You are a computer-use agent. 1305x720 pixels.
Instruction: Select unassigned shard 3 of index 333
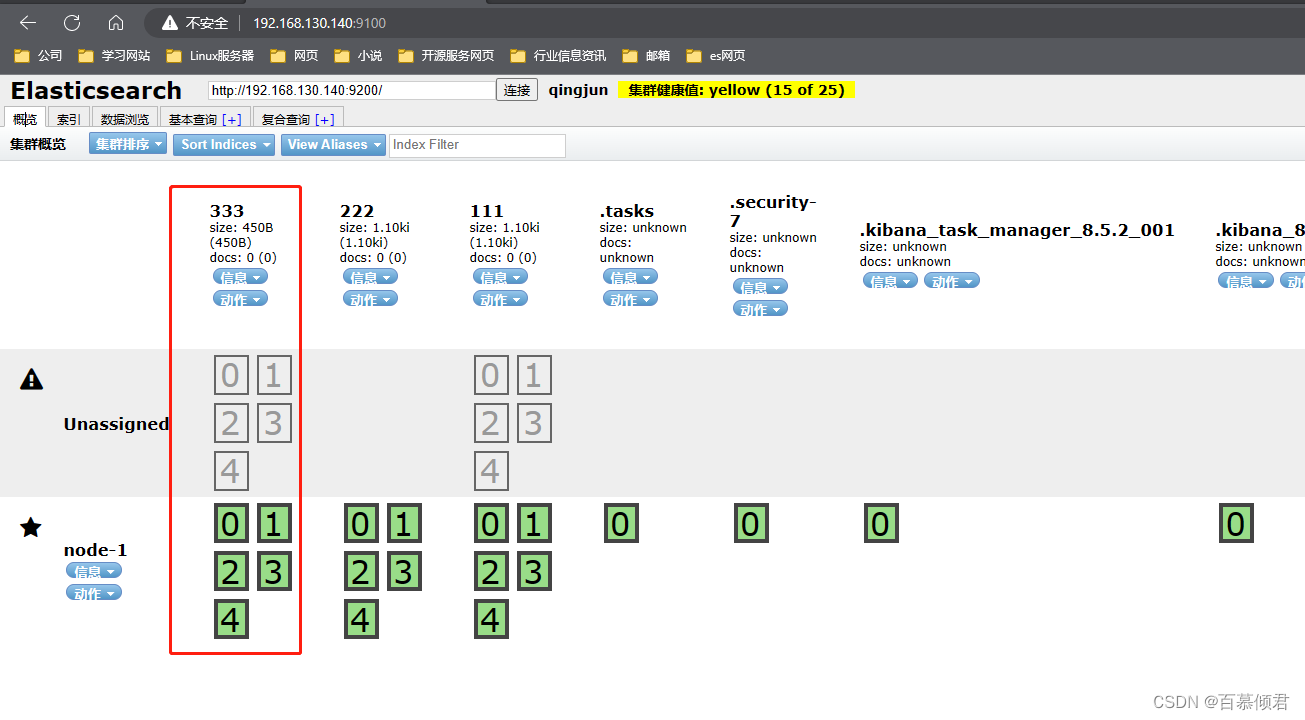274,423
